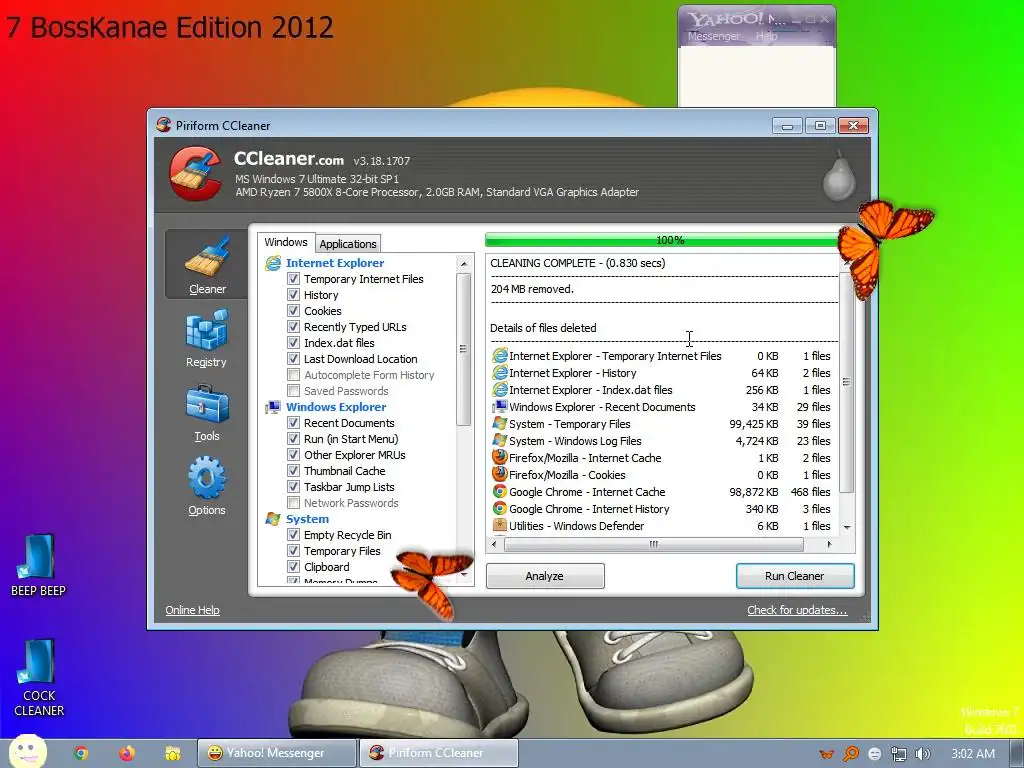
Task: Open the Start menu smiley orb
Action: click(27, 752)
